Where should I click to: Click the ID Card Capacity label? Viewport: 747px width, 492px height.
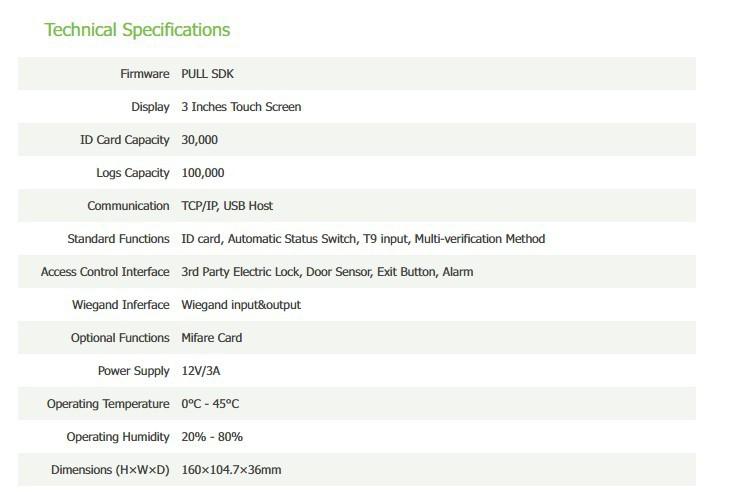click(x=125, y=140)
